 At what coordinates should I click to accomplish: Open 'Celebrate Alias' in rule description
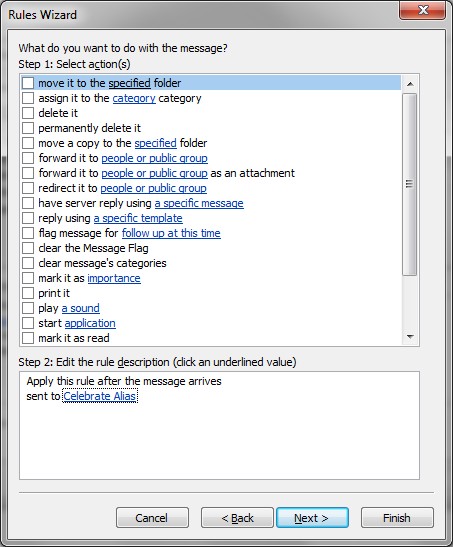pos(100,396)
